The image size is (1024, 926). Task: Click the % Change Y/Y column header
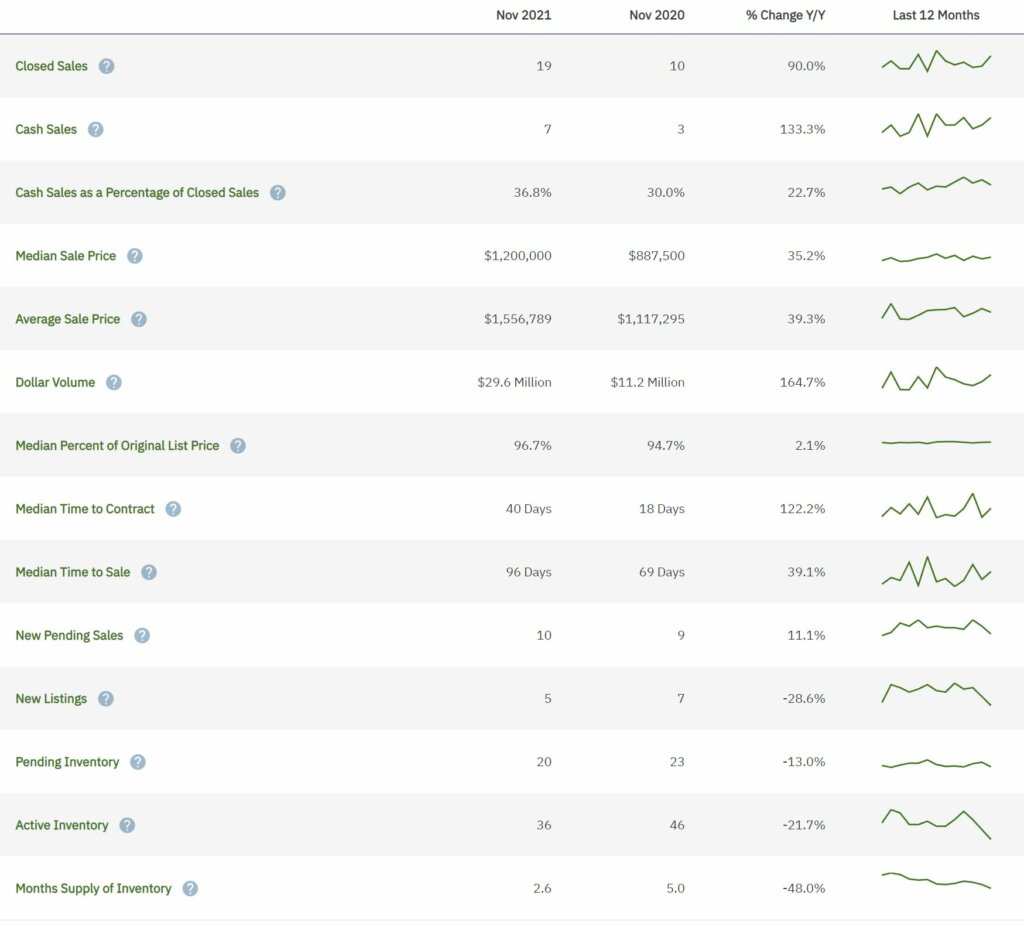[x=786, y=15]
